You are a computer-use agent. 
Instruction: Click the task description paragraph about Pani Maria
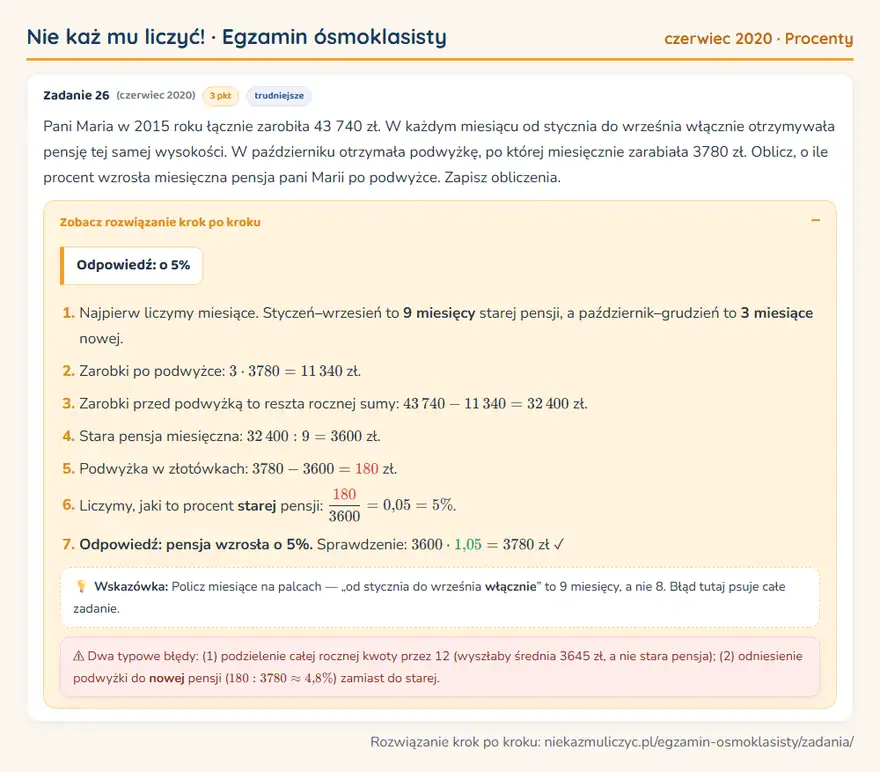point(439,151)
